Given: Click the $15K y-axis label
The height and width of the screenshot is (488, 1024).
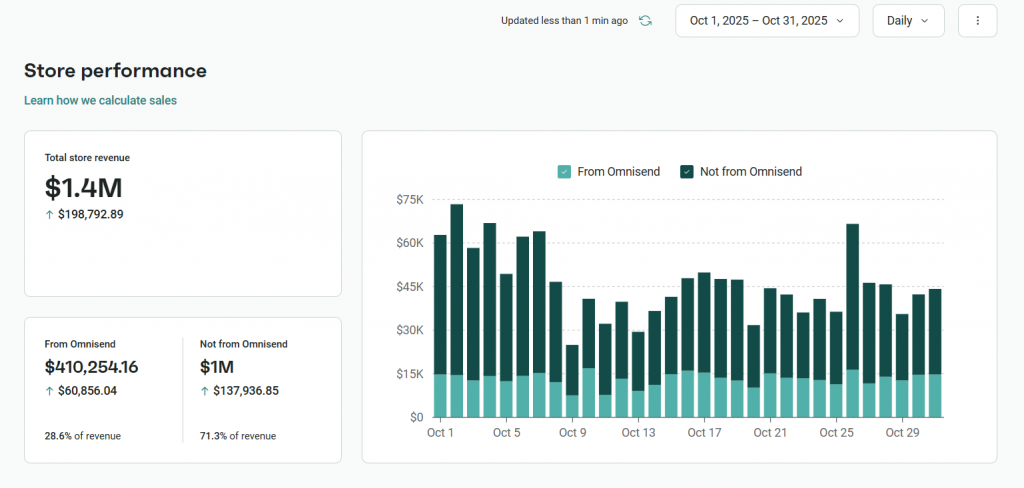Looking at the screenshot, I should point(410,374).
